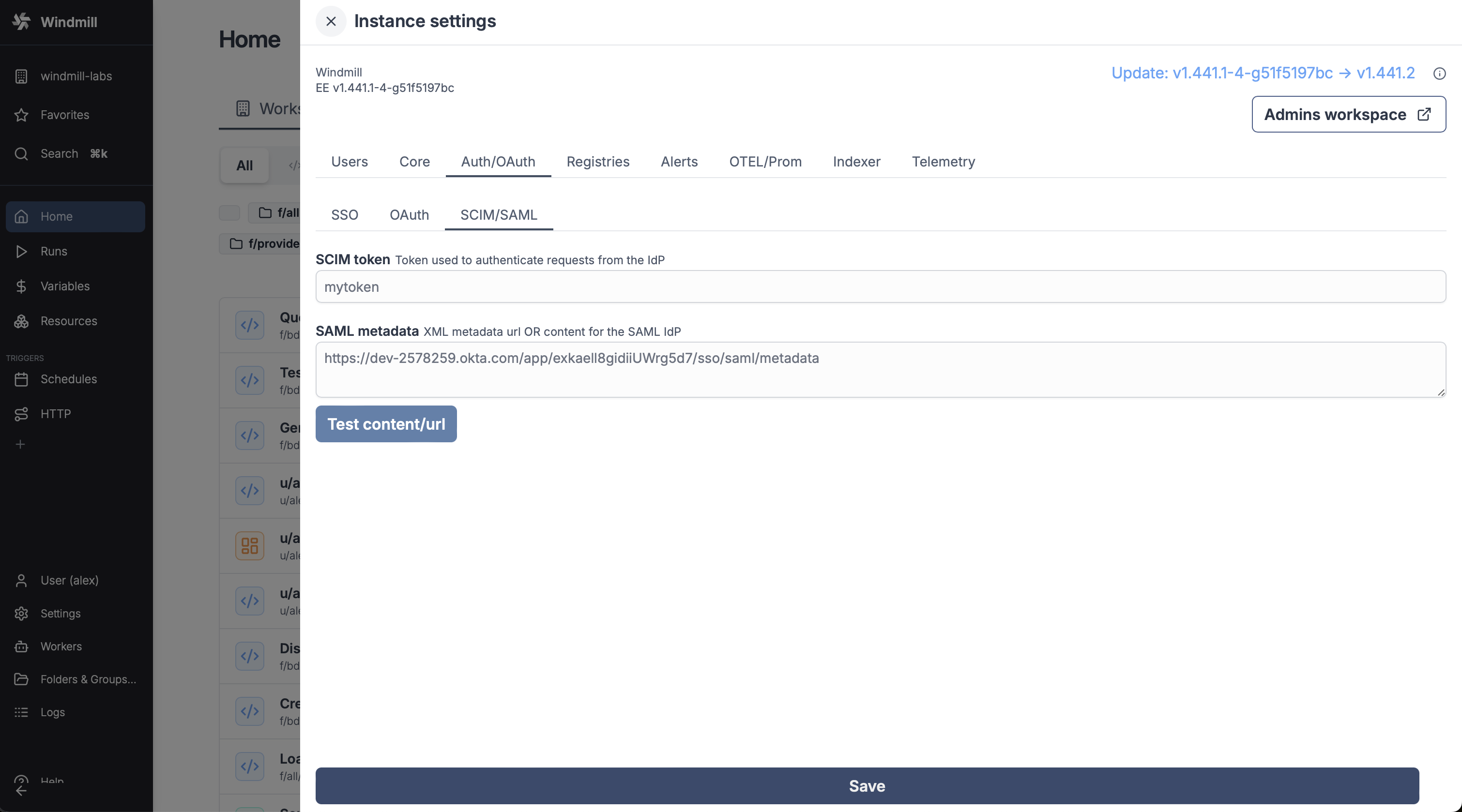
Task: Open Schedules under Triggers
Action: 68,379
